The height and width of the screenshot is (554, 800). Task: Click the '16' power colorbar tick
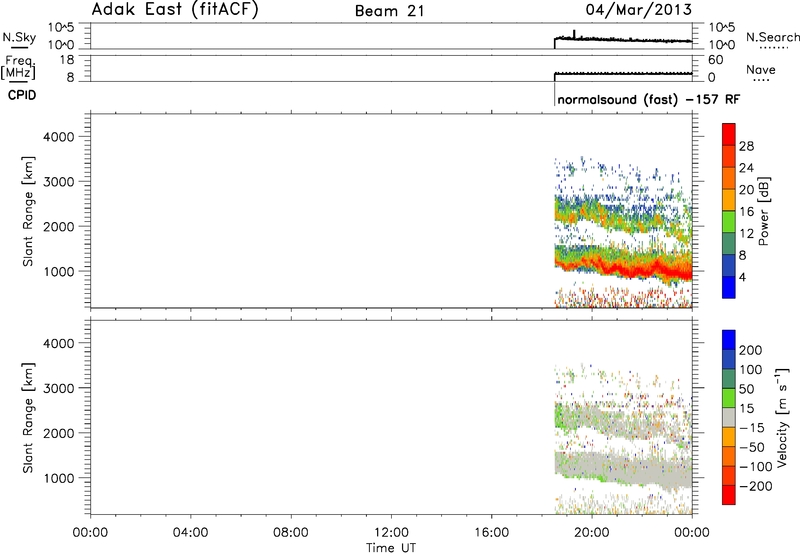coord(746,212)
